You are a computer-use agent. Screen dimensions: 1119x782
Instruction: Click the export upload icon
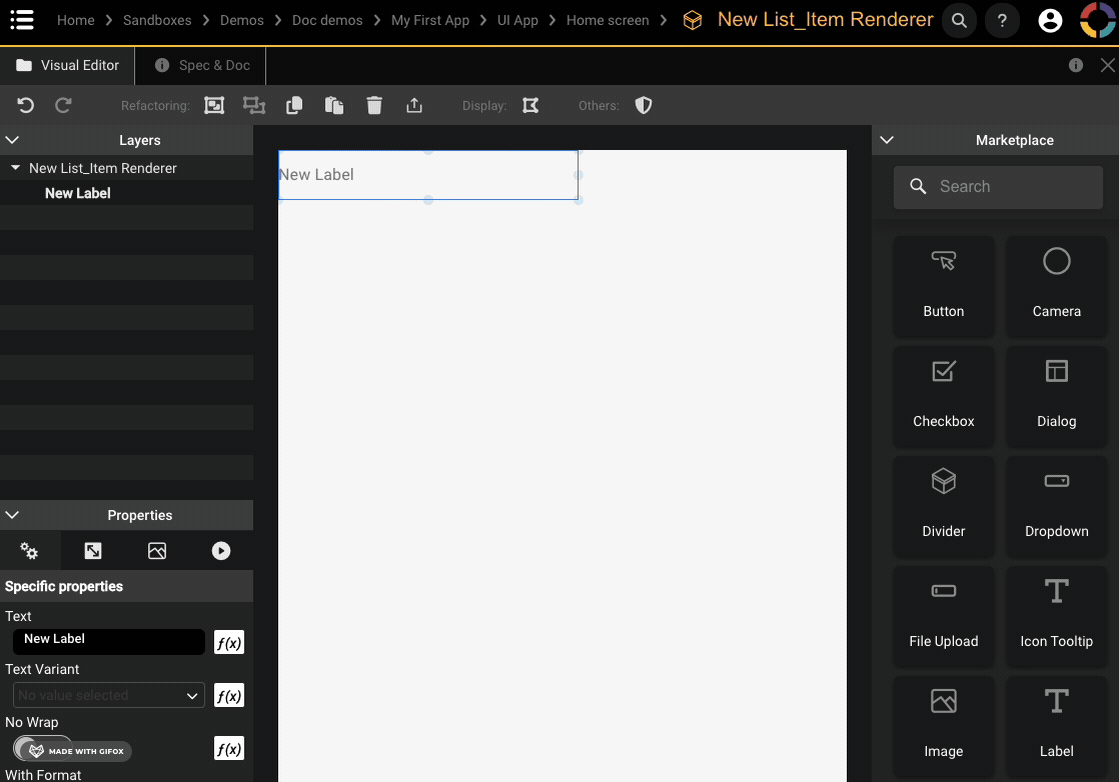click(414, 105)
